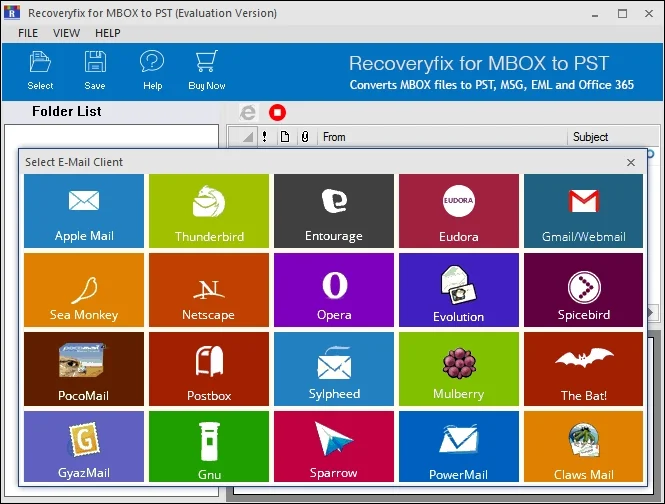
Task: Pick the Entourage client tile
Action: pos(334,211)
